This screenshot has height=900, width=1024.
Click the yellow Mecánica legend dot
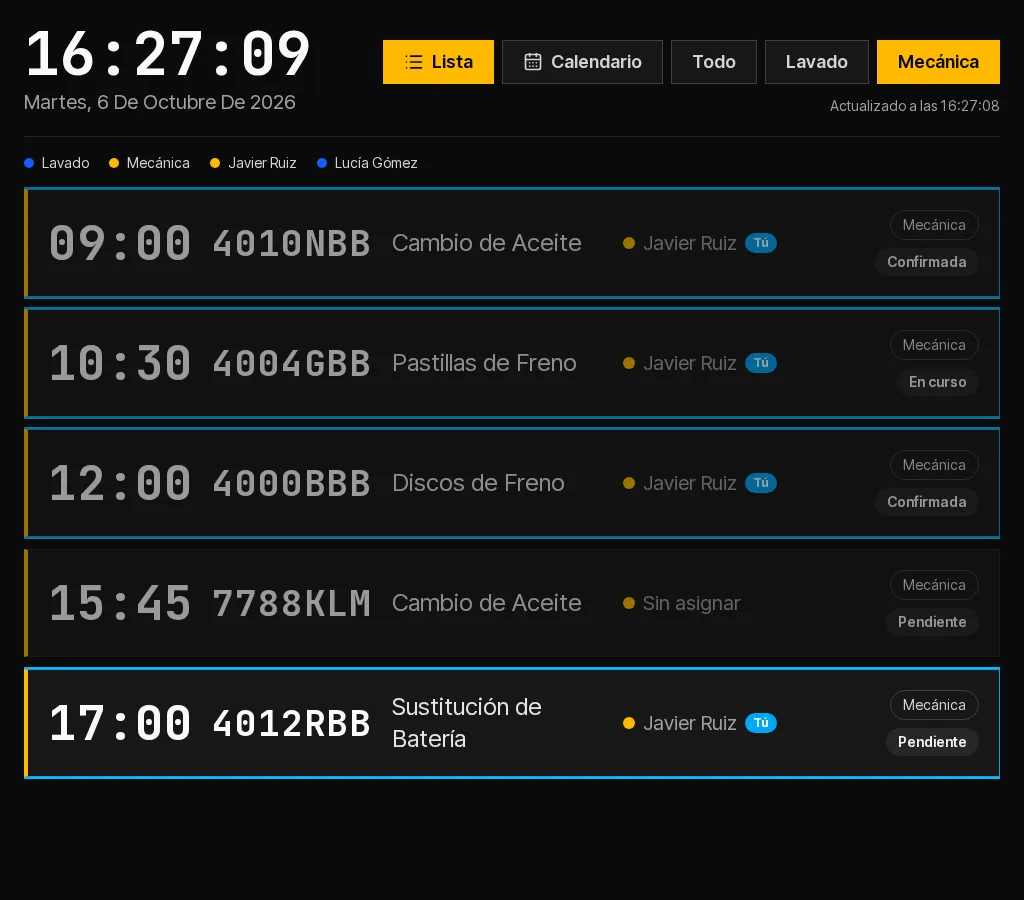(114, 163)
